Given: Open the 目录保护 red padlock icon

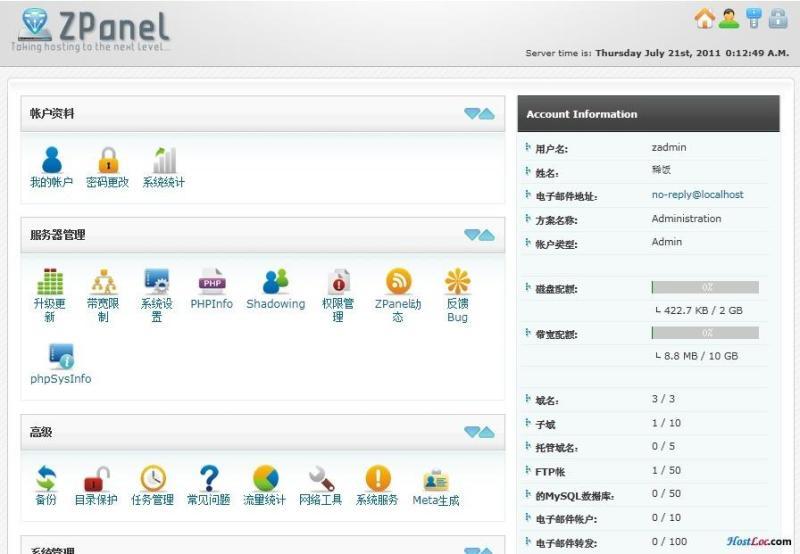Looking at the screenshot, I should coord(96,478).
